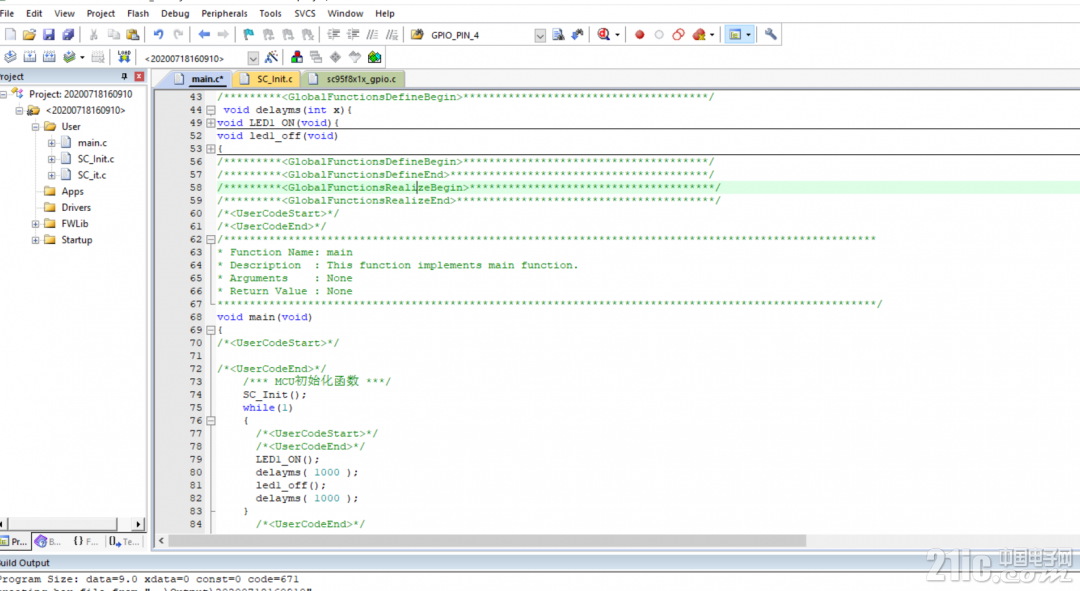The width and height of the screenshot is (1080, 591).
Task: Click the Incremental Find binoculars icon
Action: [577, 34]
